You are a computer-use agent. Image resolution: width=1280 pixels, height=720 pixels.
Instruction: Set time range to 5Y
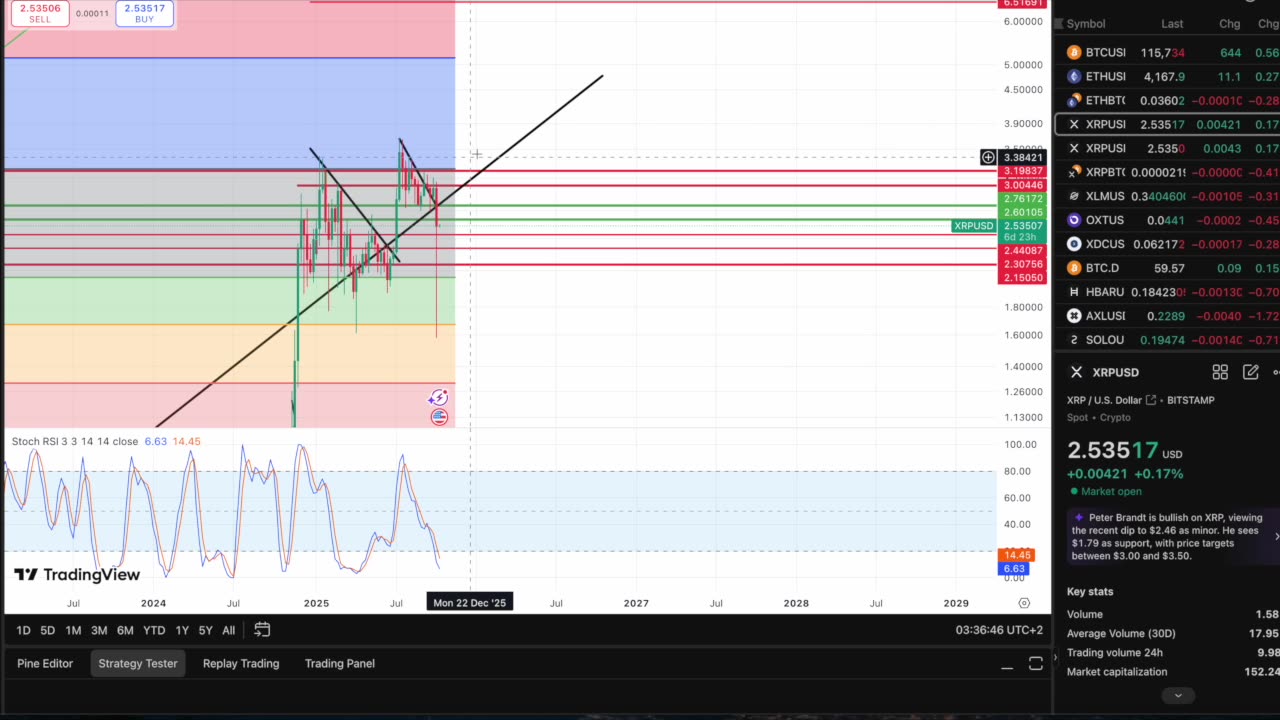click(x=205, y=630)
